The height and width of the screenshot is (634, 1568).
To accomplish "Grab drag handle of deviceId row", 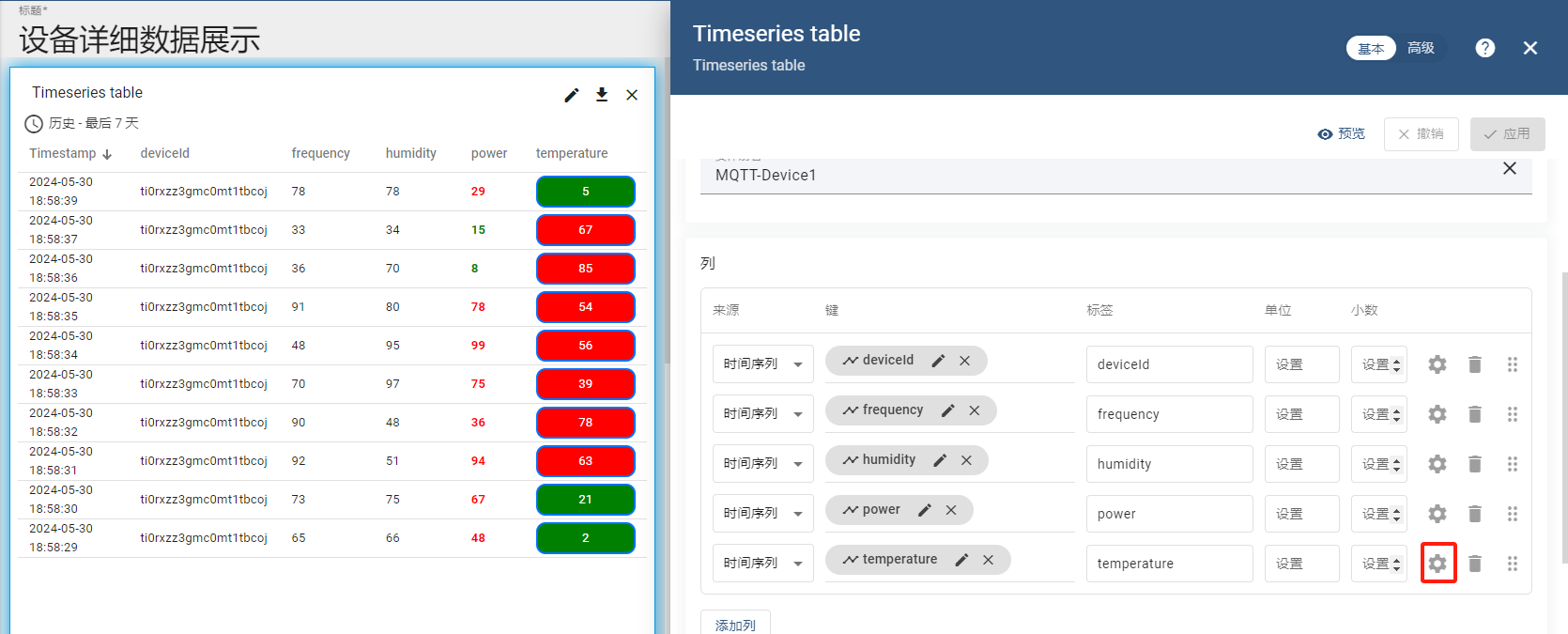I will (x=1513, y=364).
